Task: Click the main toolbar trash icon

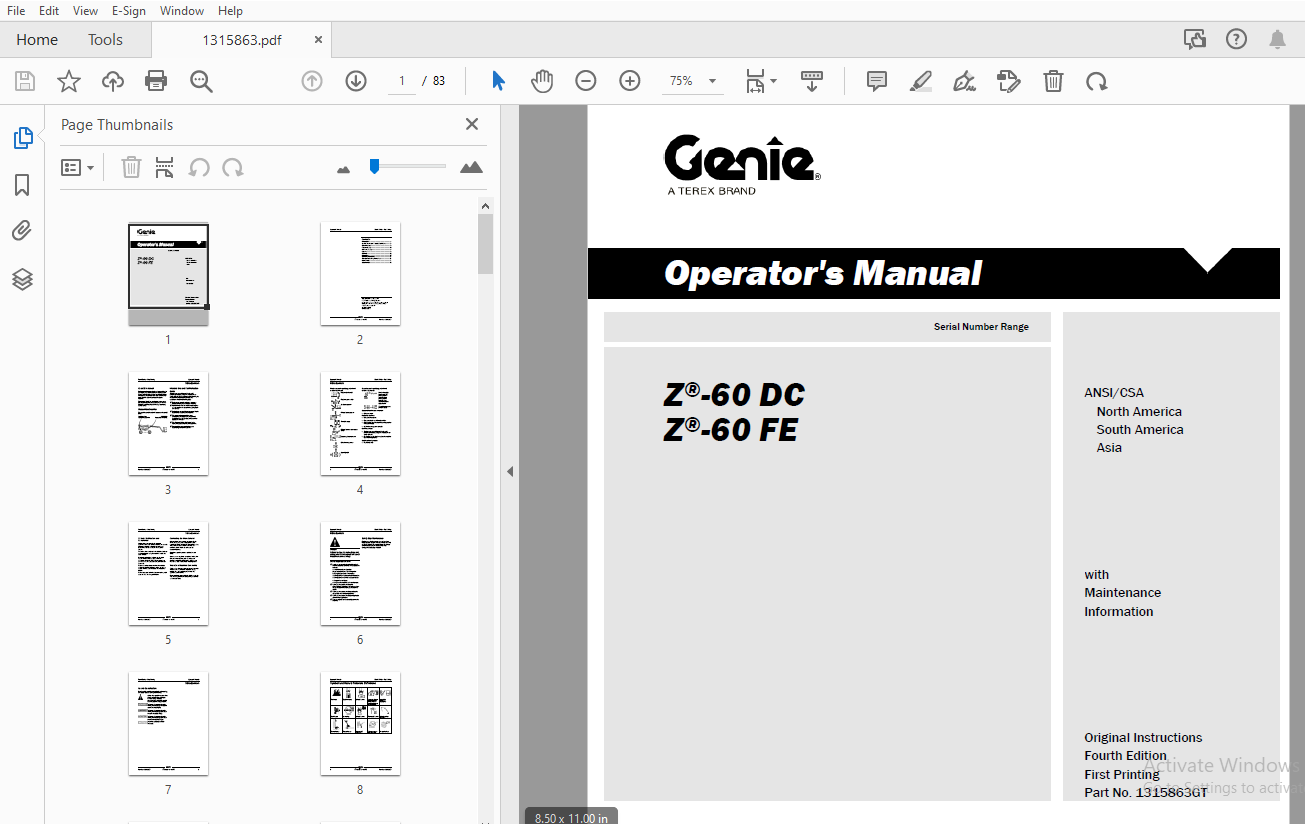Action: 1053,81
